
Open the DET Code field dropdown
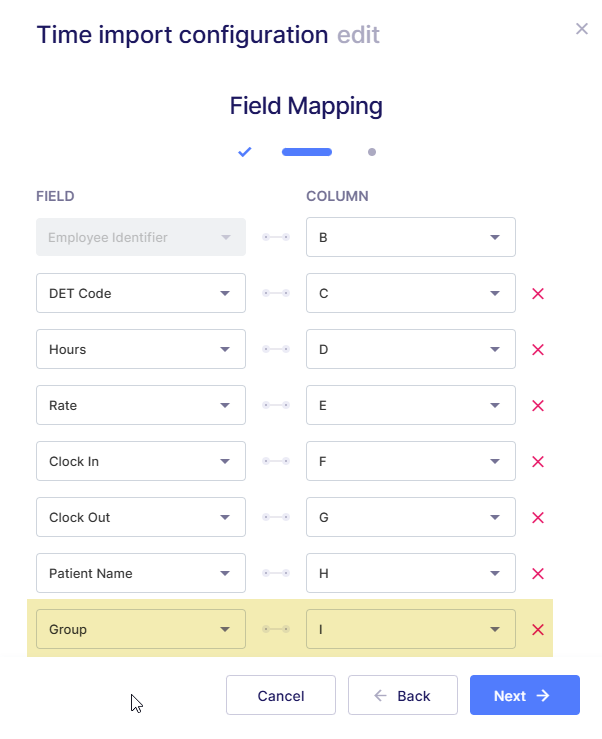[141, 293]
